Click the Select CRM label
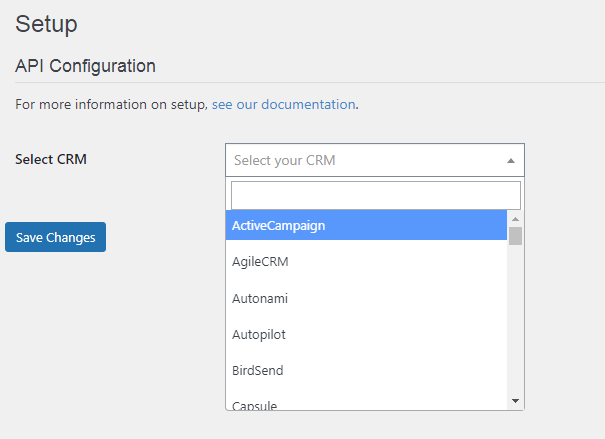Screen dimensions: 605x439 (x=51, y=159)
